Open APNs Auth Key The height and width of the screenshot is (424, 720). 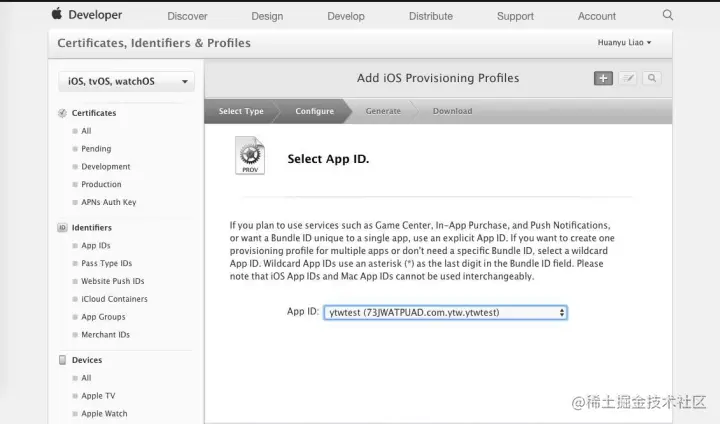coord(108,202)
